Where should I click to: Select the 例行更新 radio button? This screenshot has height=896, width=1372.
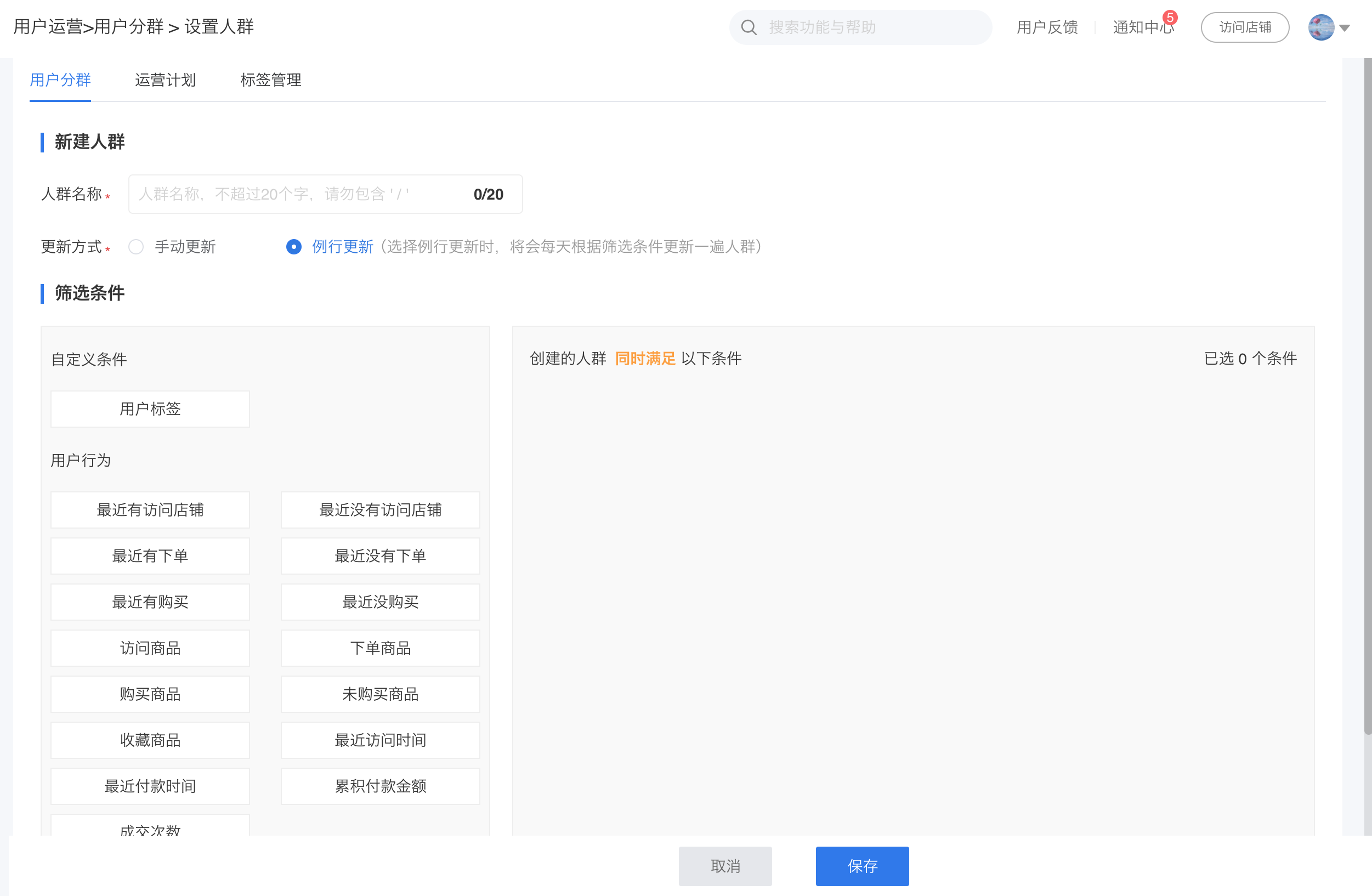tap(293, 247)
